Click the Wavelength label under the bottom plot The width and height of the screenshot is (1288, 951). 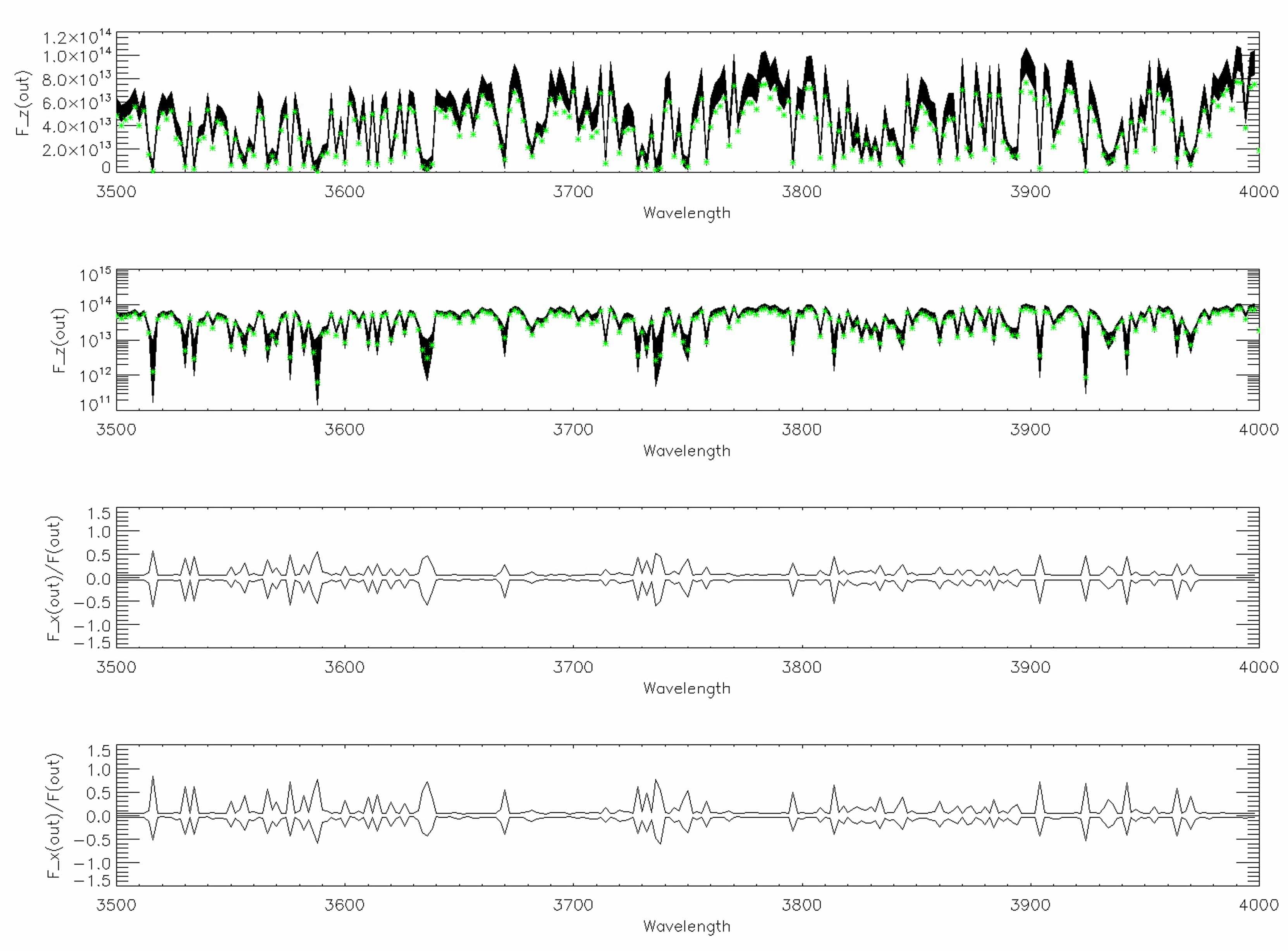pyautogui.click(x=687, y=927)
